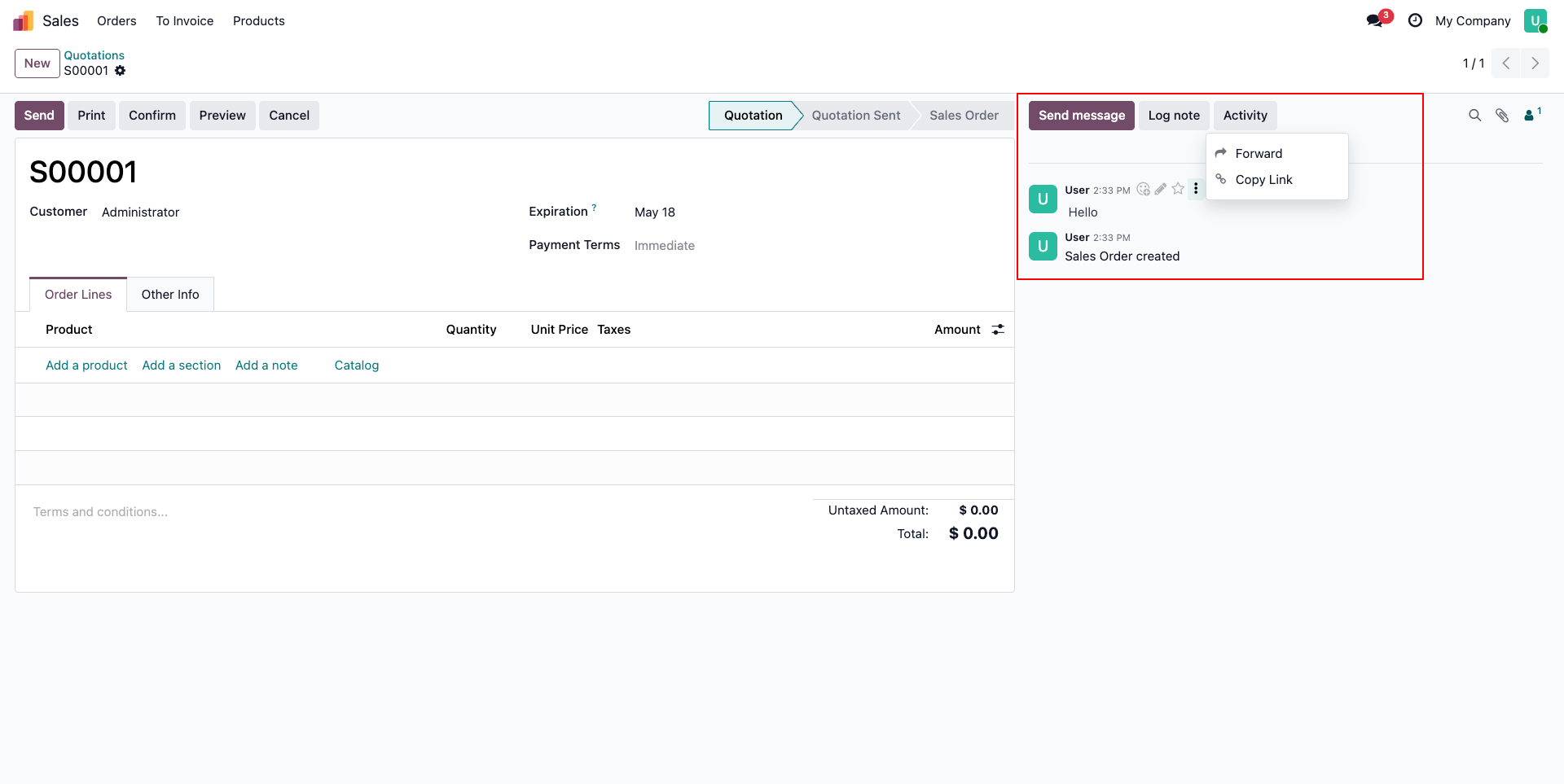Open the To Invoice menu
1564x784 pixels.
tap(185, 21)
